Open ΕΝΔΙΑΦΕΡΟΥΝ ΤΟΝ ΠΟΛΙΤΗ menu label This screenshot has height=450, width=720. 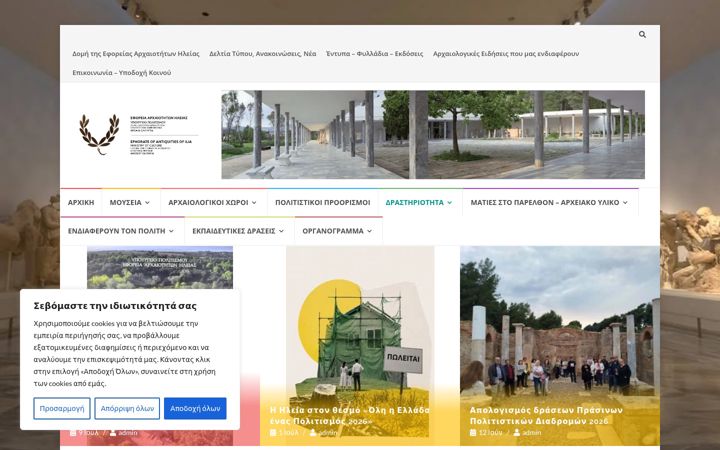click(117, 231)
